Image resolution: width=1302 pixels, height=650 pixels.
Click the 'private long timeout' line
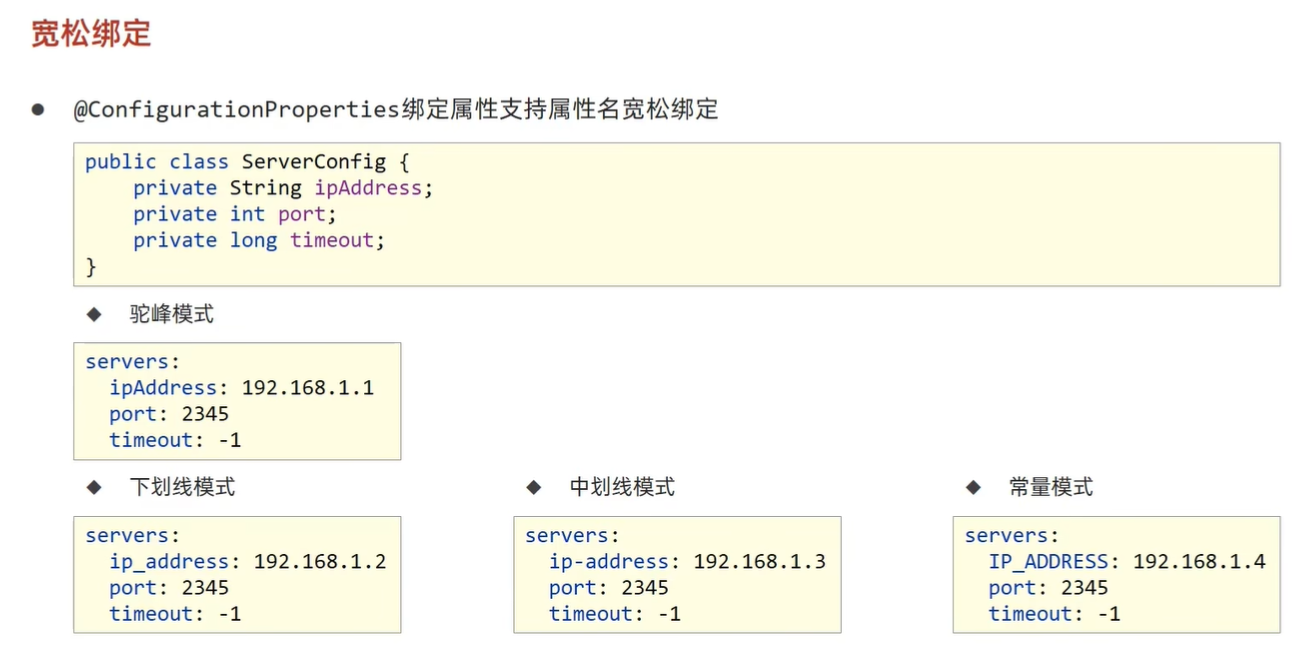pyautogui.click(x=259, y=240)
